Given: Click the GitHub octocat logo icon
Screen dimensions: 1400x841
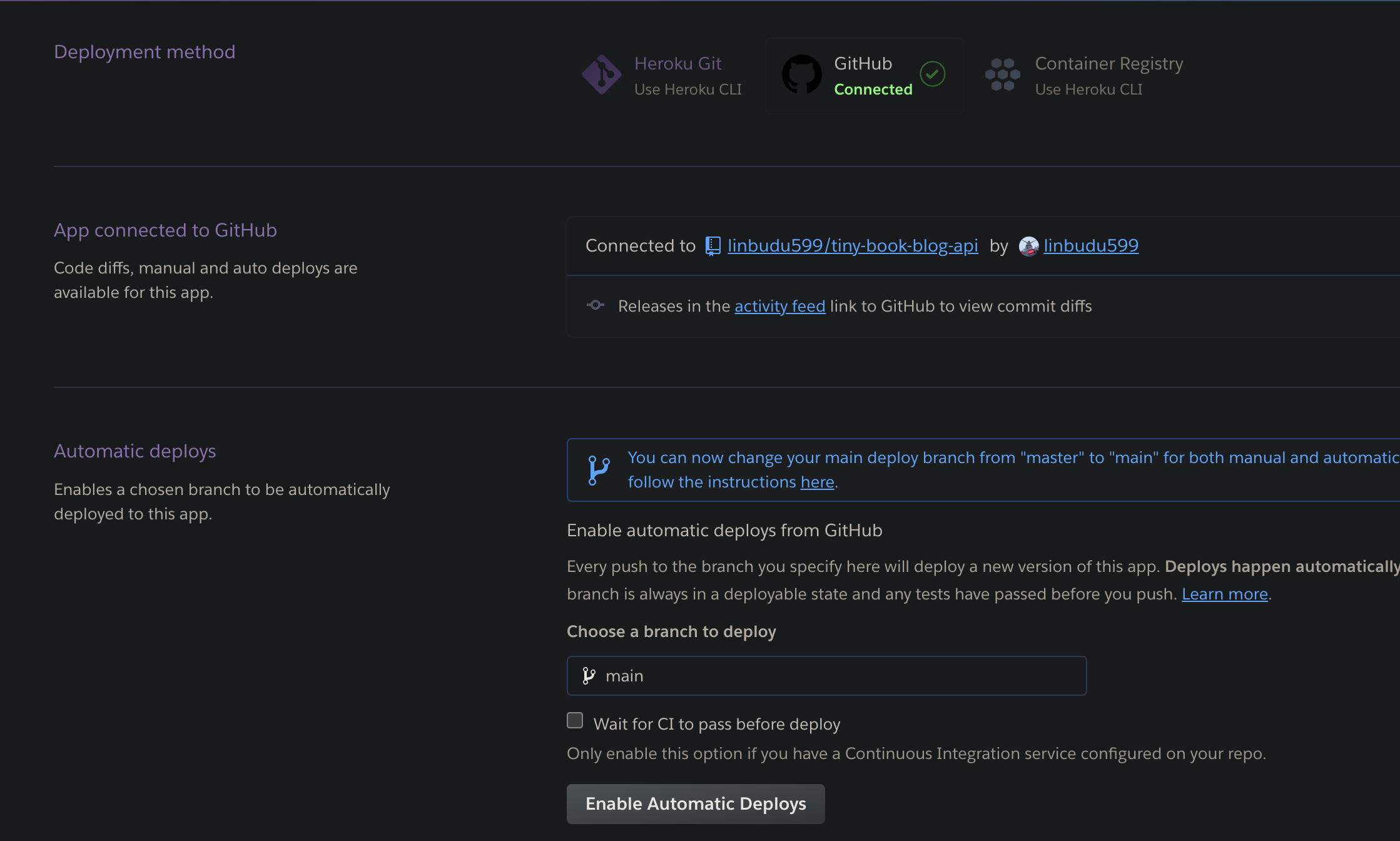Looking at the screenshot, I should [801, 74].
